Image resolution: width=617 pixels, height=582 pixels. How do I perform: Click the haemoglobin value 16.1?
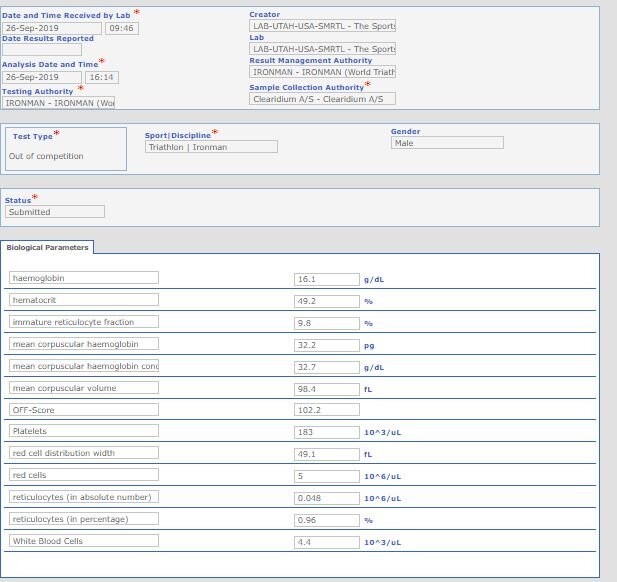(327, 279)
